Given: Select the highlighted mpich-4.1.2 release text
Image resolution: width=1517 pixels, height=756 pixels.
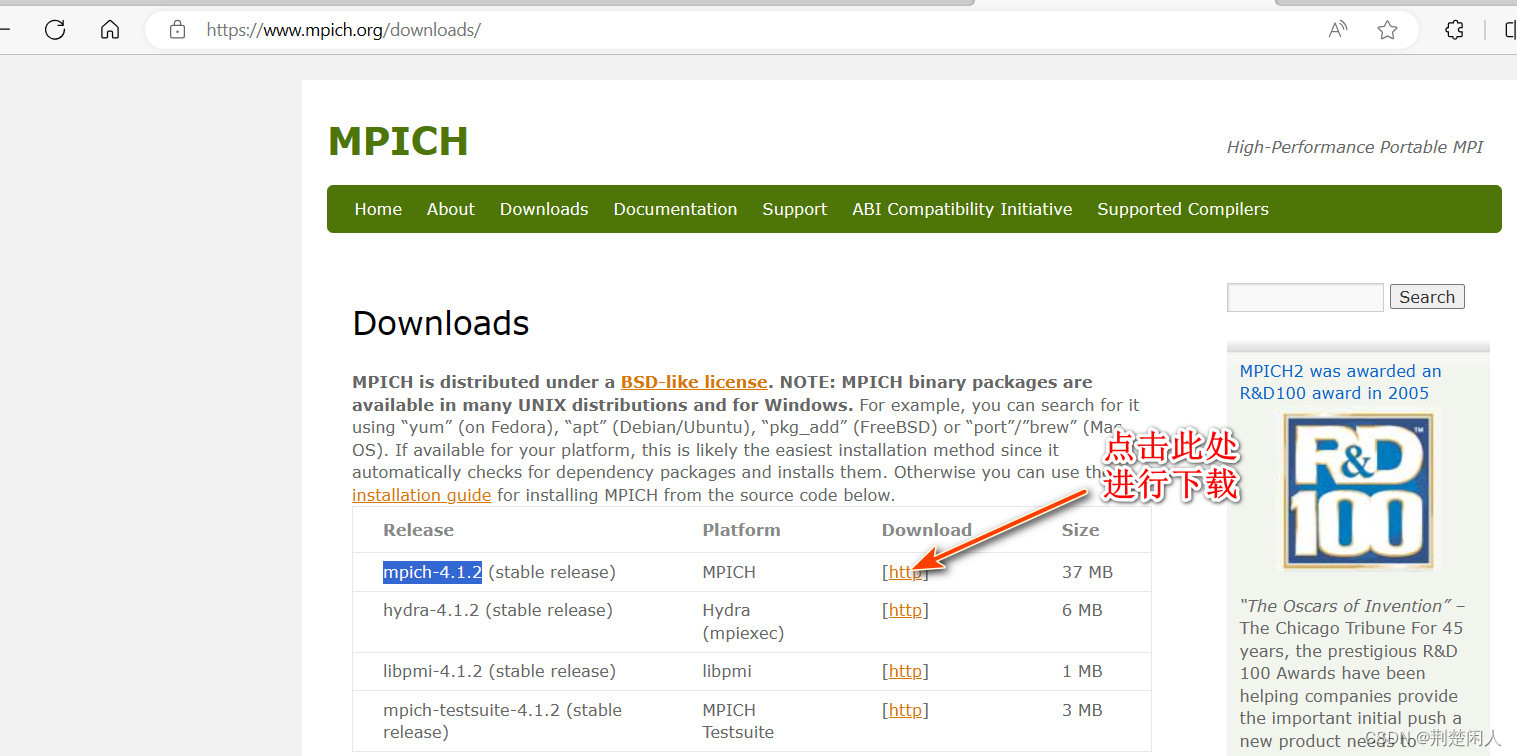Looking at the screenshot, I should (432, 572).
